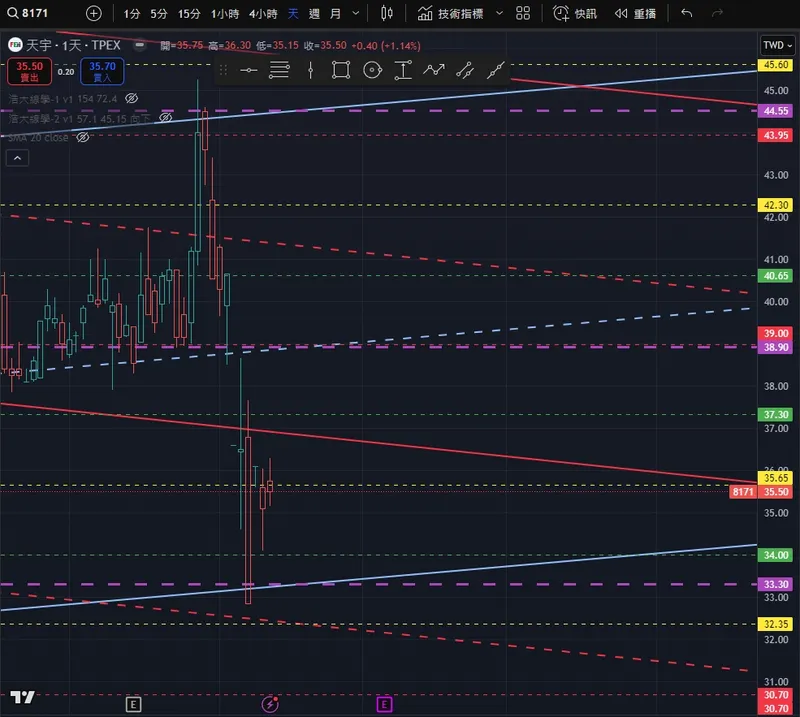Click the green 40.65 price label
This screenshot has width=800, height=717.
[x=776, y=276]
